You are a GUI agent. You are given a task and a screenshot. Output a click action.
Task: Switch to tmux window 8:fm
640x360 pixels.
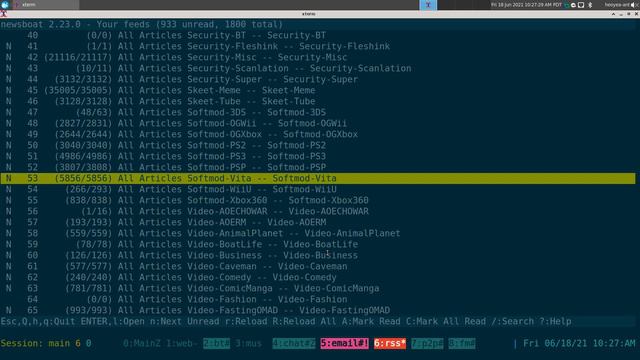click(462, 343)
